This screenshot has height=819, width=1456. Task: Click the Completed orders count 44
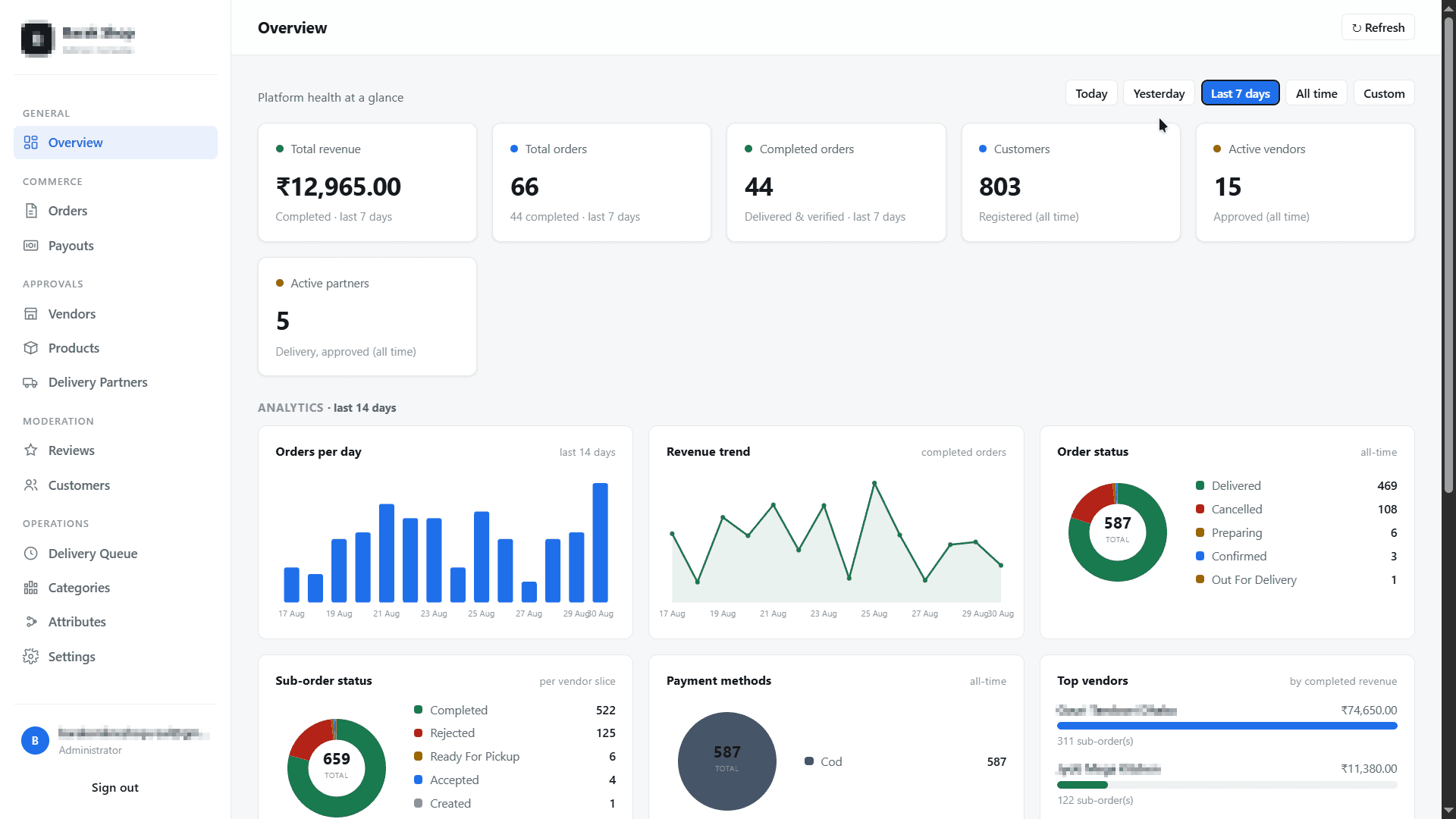coord(758,187)
